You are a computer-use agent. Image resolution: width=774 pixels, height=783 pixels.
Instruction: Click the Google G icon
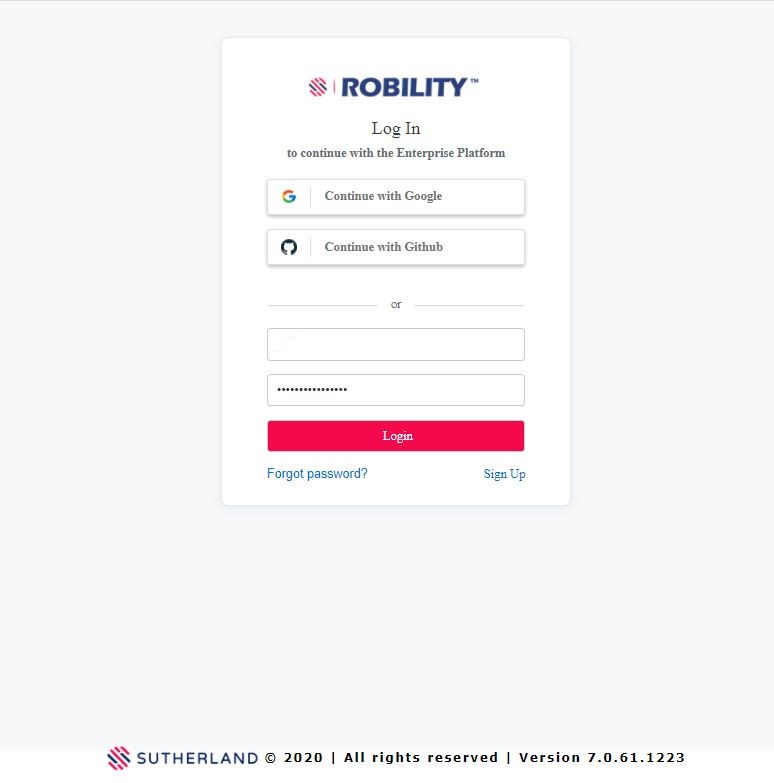point(289,197)
